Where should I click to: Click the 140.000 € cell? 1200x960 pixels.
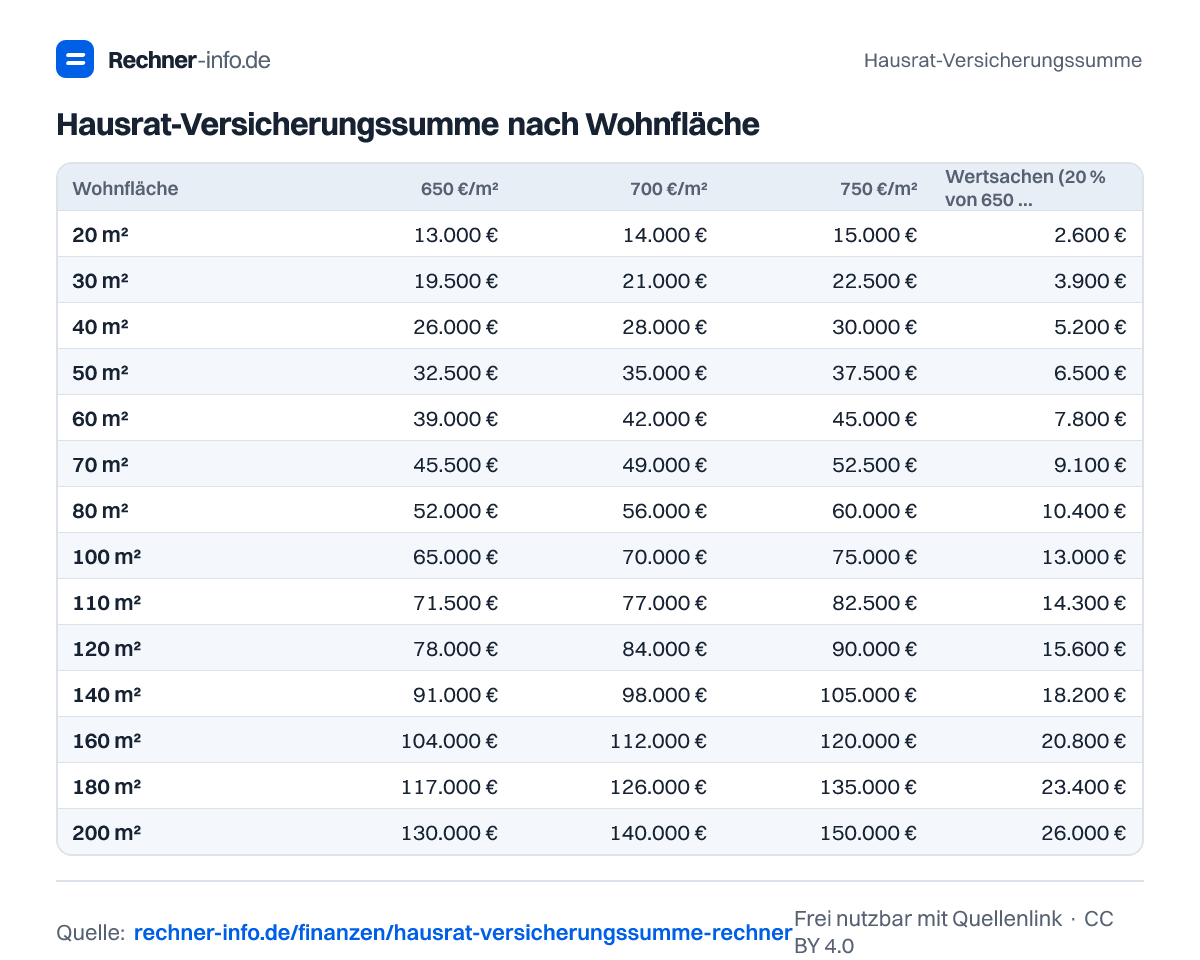(x=659, y=833)
